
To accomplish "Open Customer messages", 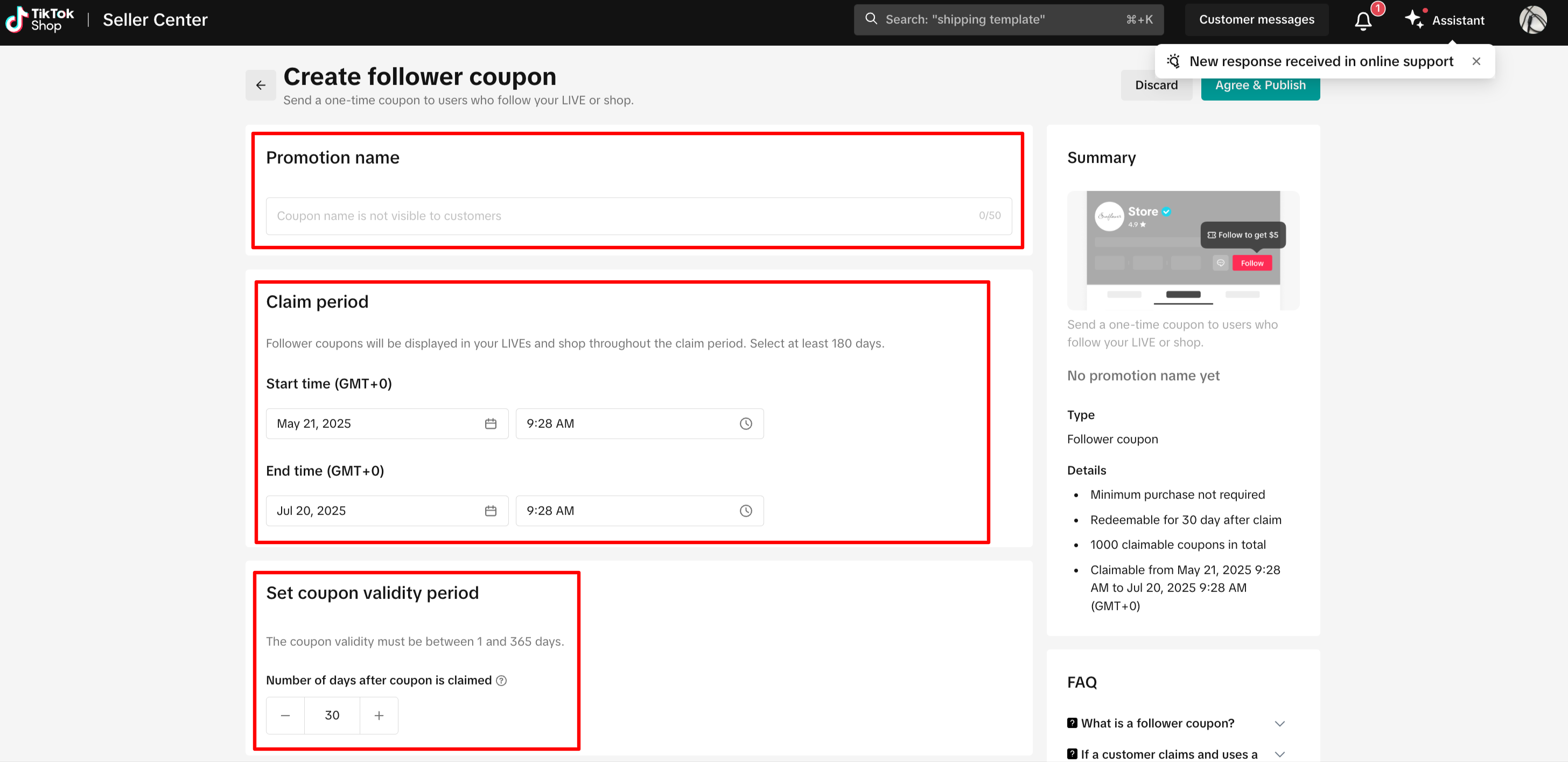I will coord(1256,19).
